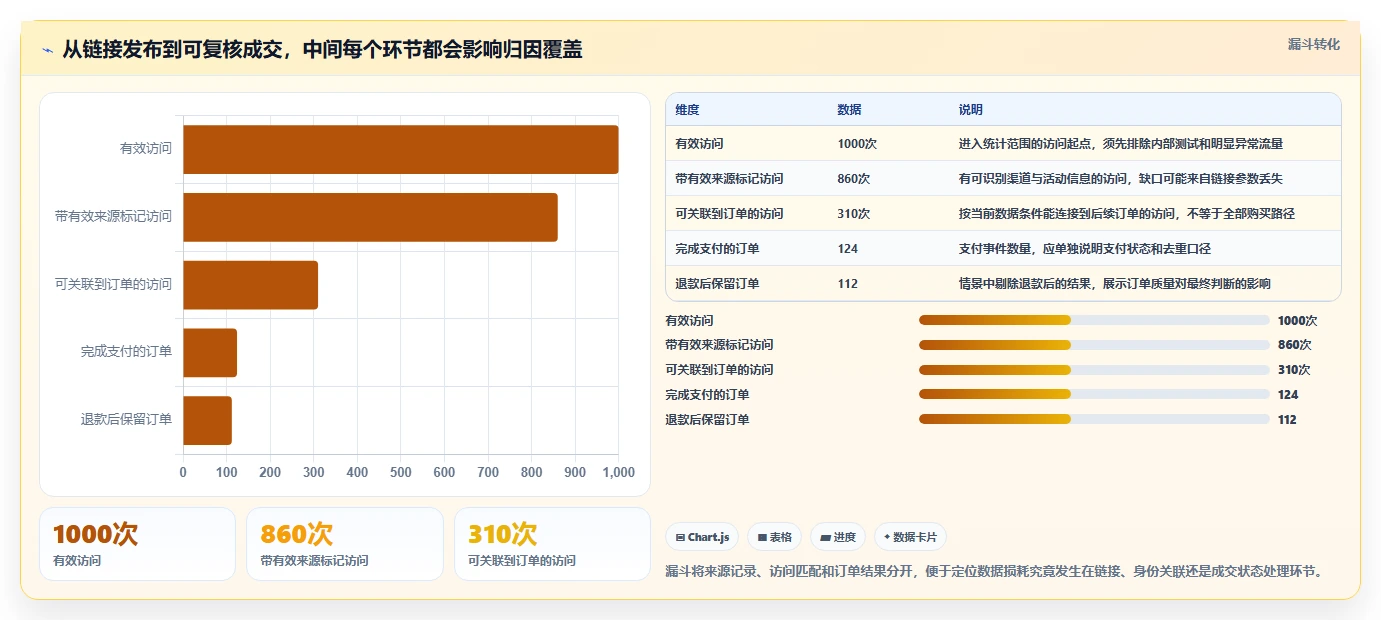Click the x-axis tick 0
The width and height of the screenshot is (1381, 620).
click(183, 472)
